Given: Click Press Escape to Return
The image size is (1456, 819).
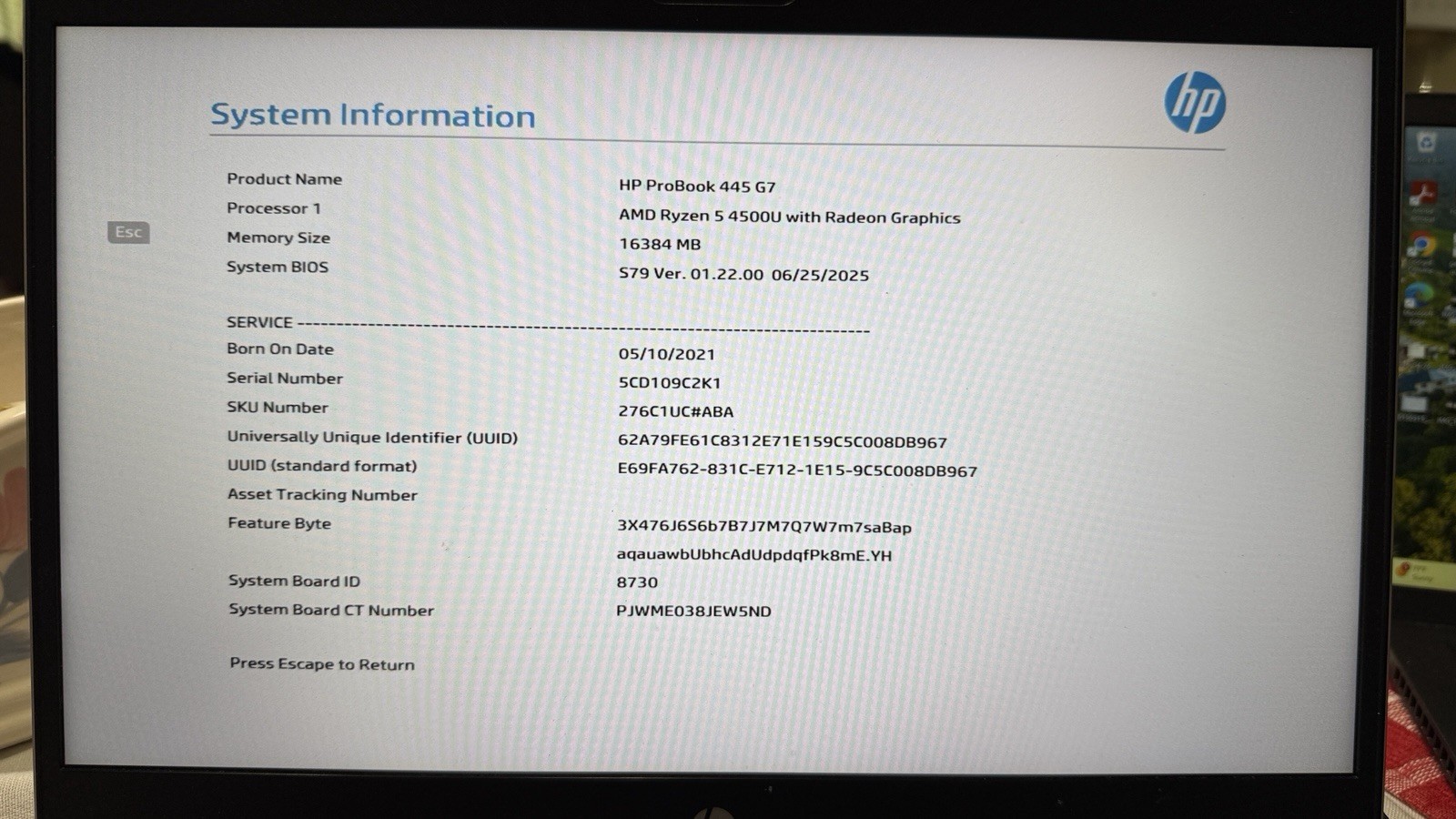Looking at the screenshot, I should pyautogui.click(x=322, y=664).
